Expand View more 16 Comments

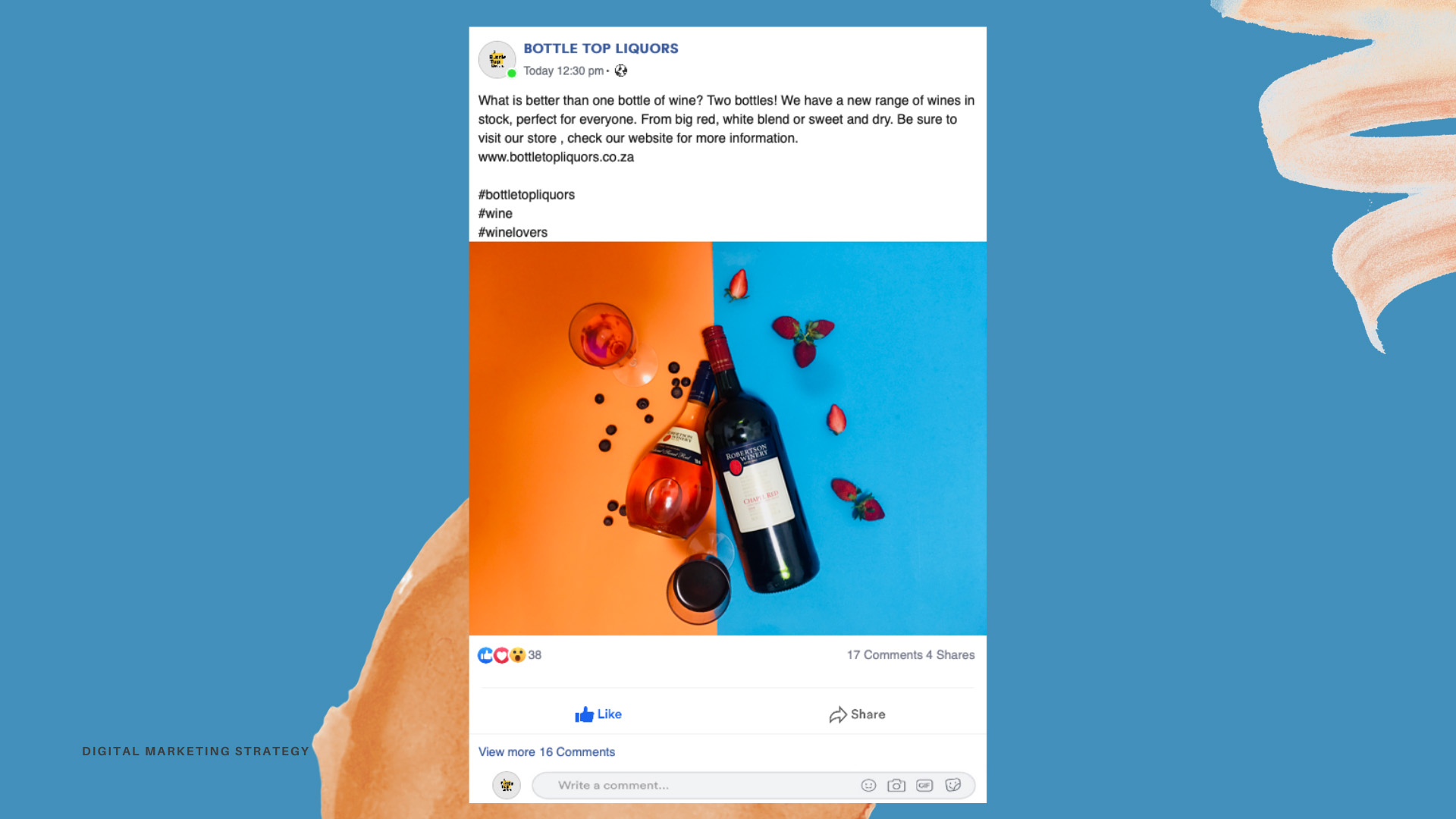(547, 752)
